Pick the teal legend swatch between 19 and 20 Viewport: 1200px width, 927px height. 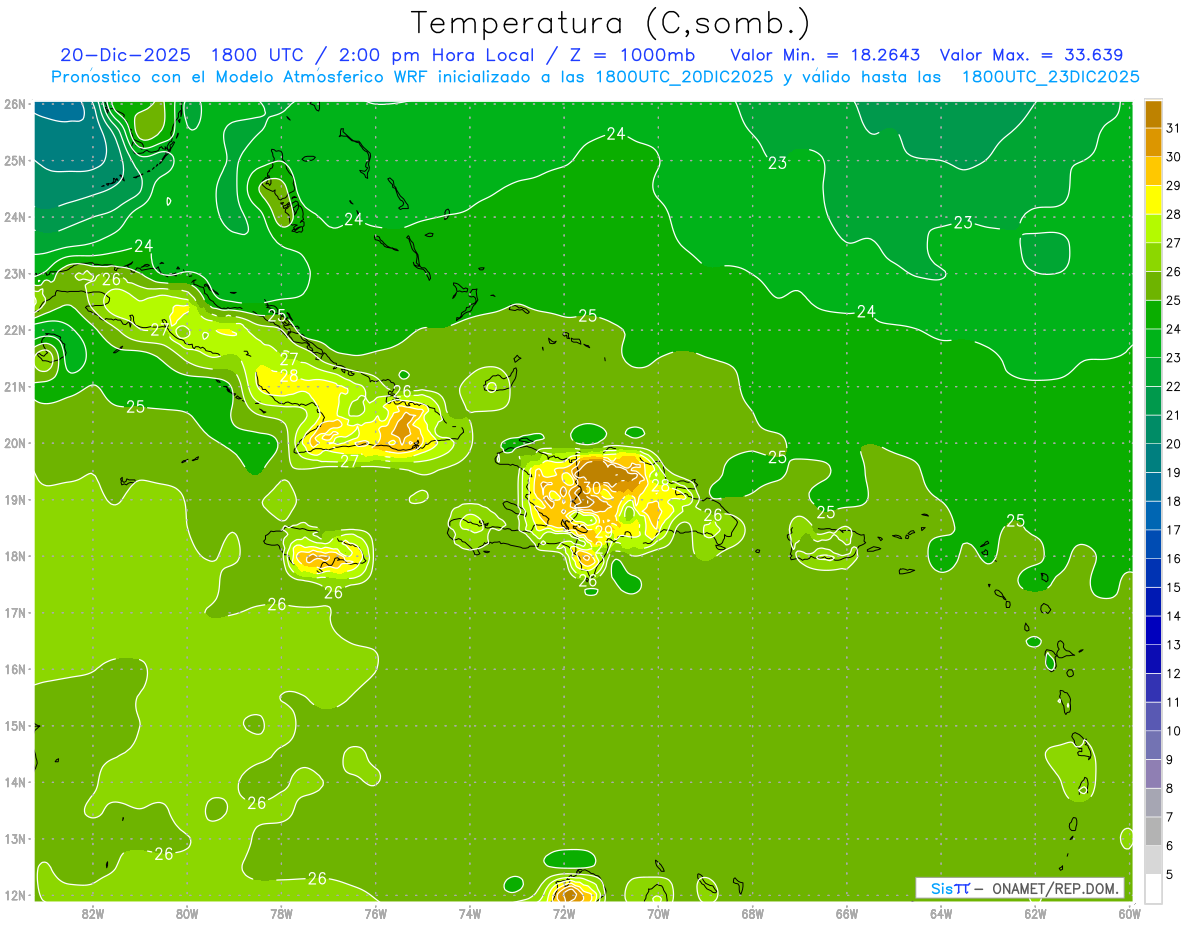tap(1153, 458)
